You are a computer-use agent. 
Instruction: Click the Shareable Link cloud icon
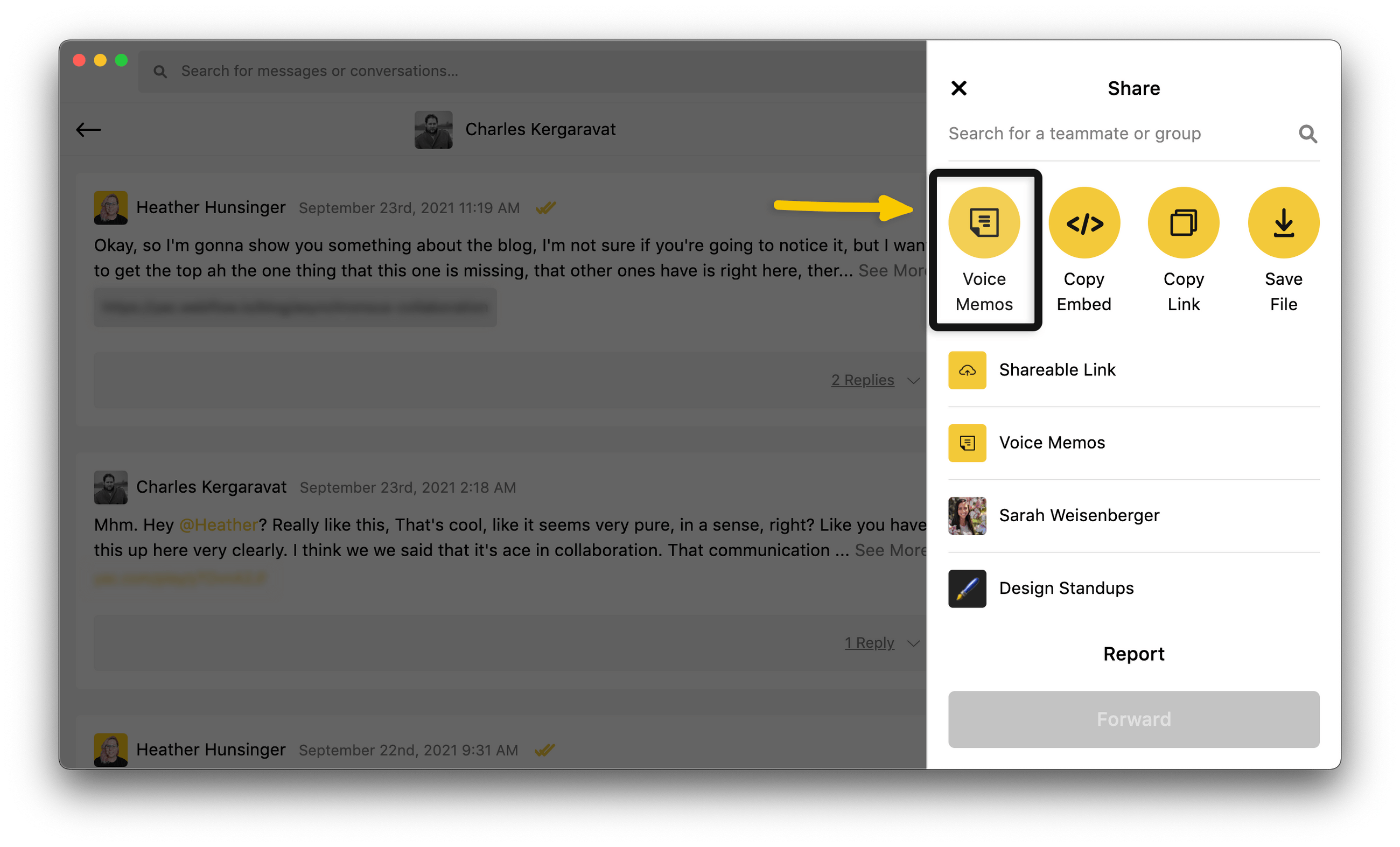coord(967,370)
